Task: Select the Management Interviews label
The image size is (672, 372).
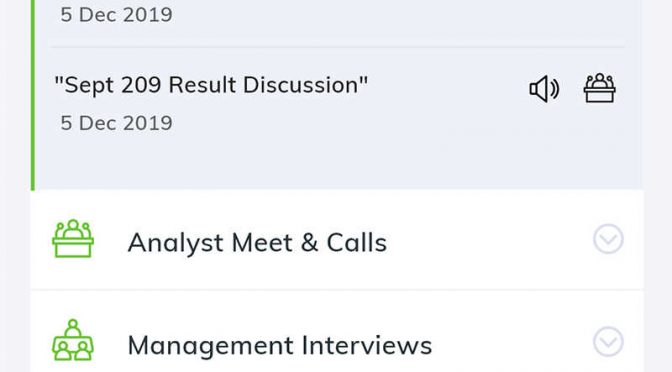Action: (279, 345)
